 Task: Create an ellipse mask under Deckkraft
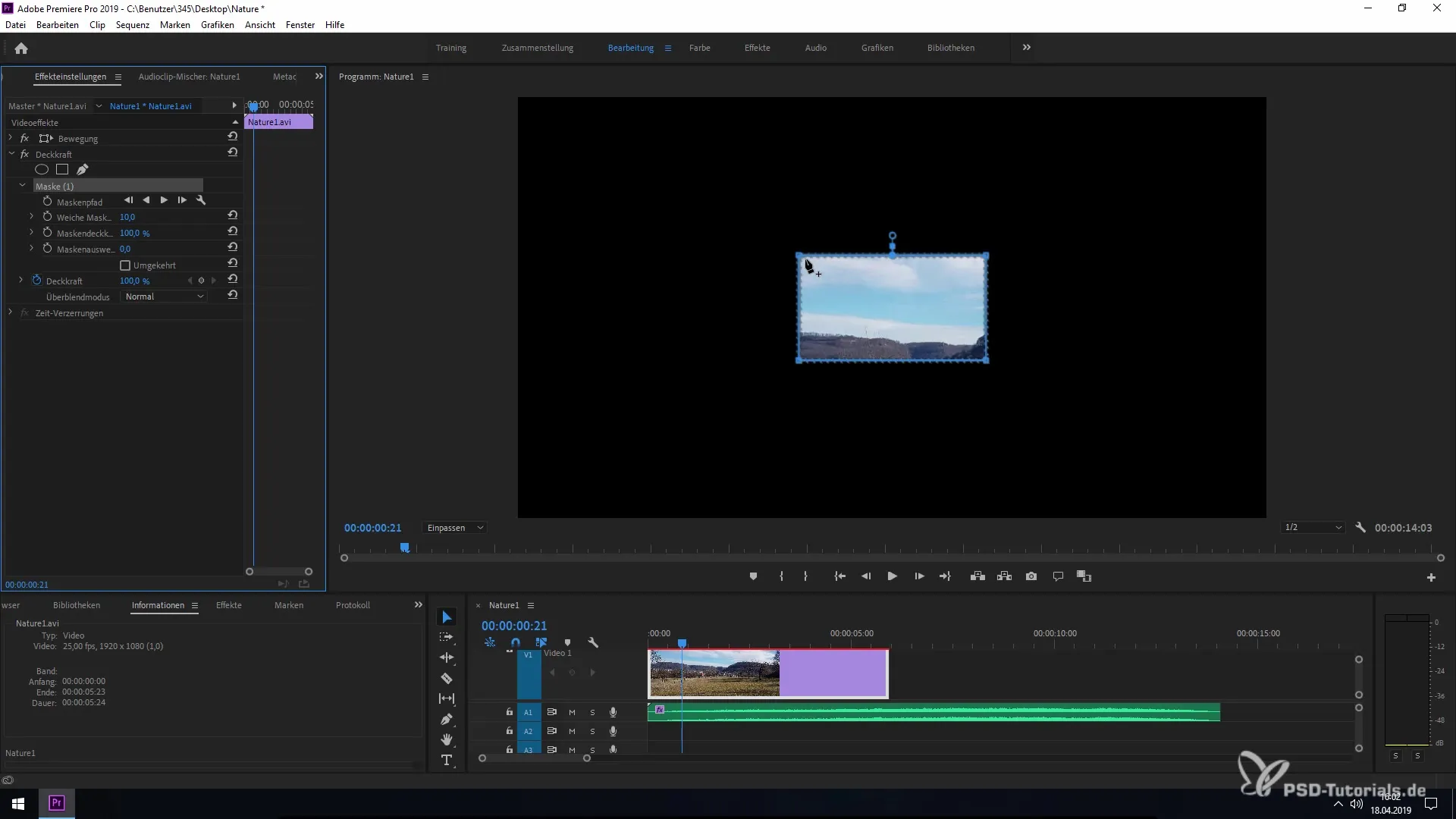click(x=42, y=170)
